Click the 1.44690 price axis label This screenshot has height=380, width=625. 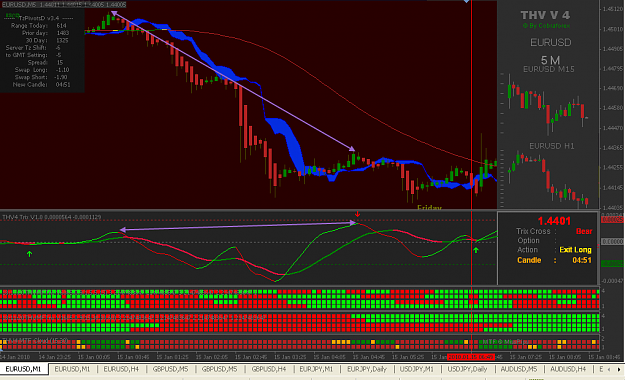(x=613, y=88)
